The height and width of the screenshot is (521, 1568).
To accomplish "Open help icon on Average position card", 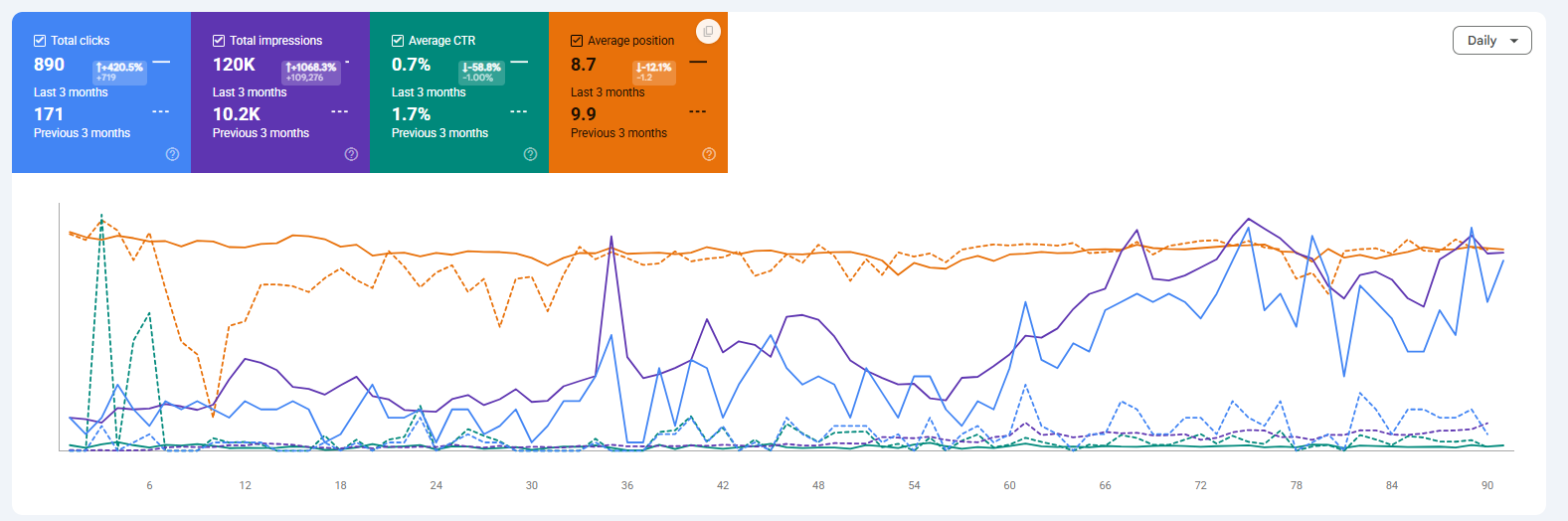I will [709, 154].
